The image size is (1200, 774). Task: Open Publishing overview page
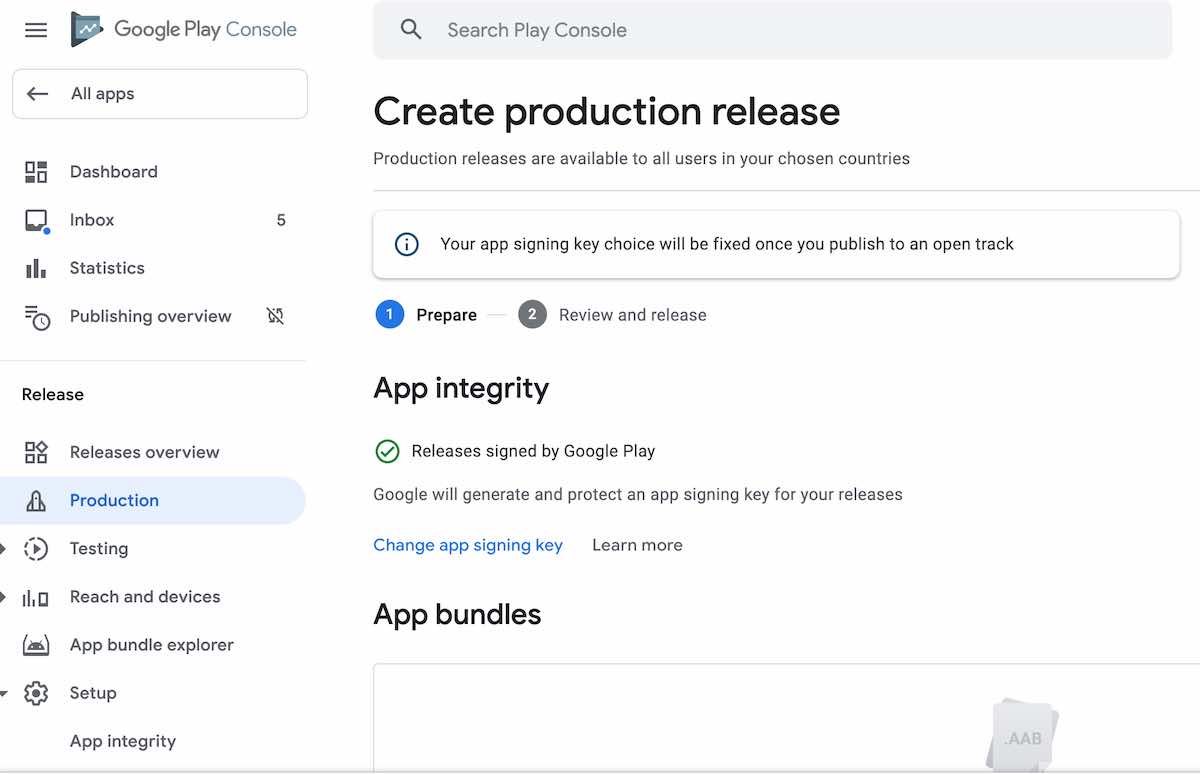coord(153,316)
